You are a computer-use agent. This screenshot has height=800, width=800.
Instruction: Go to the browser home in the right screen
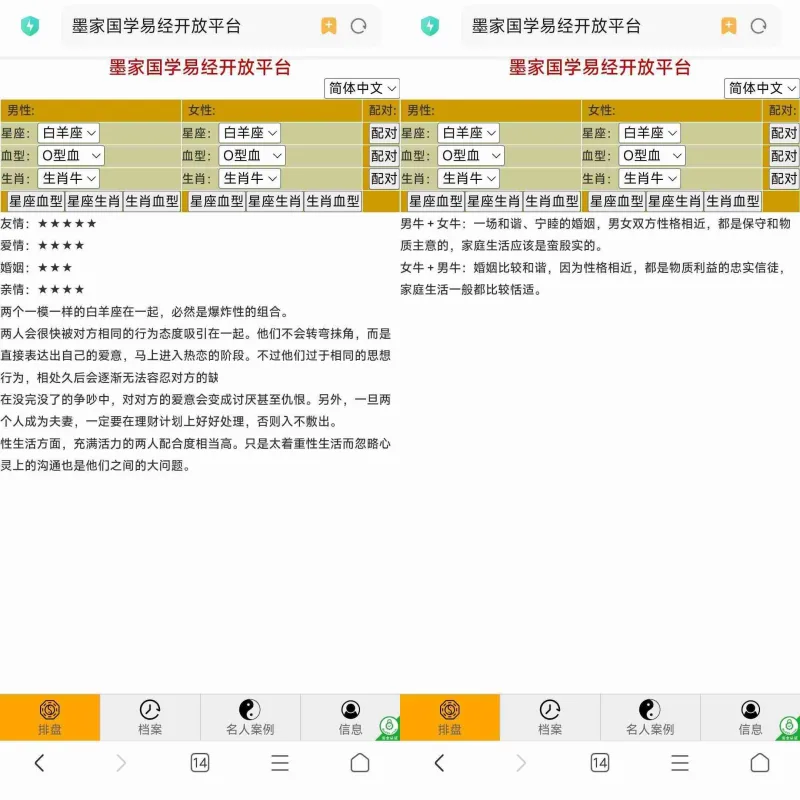pos(760,763)
